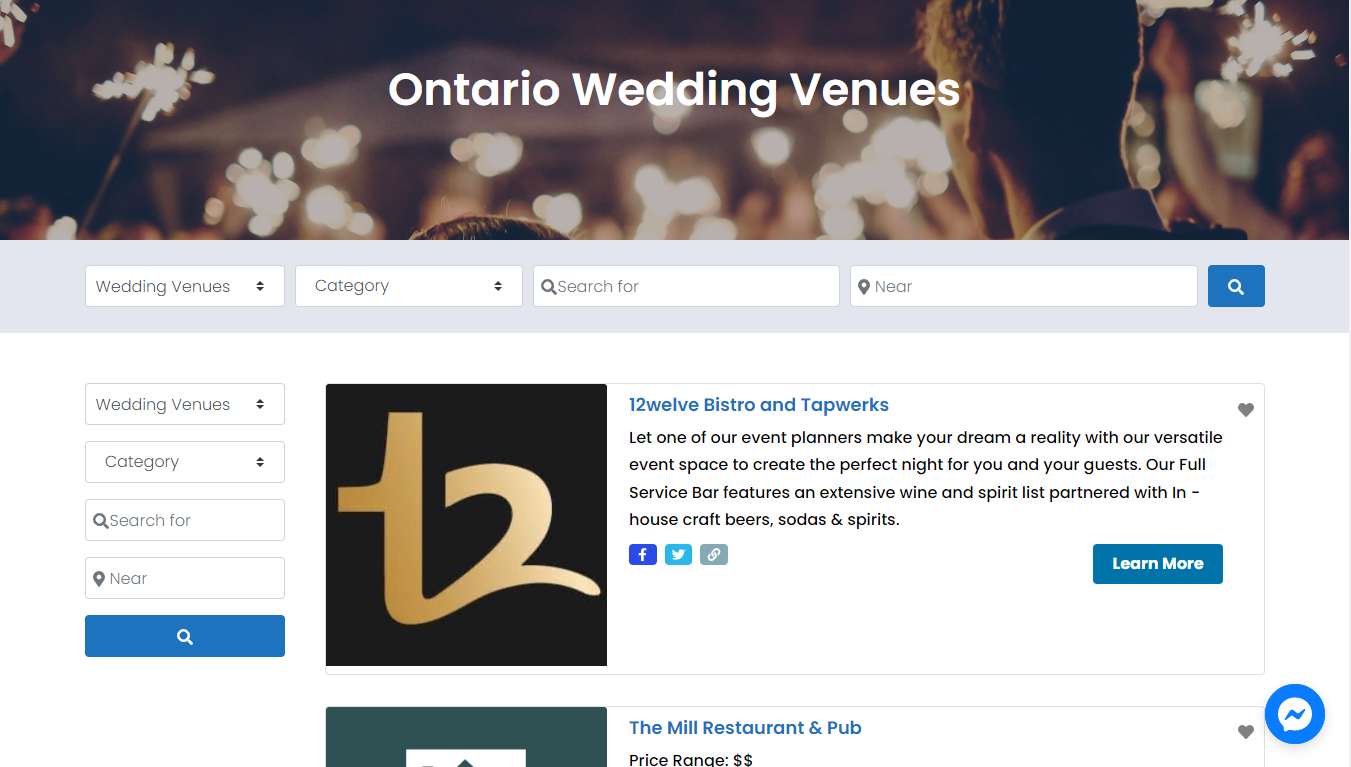Click location pin in top Near field
1351x767 pixels.
pos(864,287)
